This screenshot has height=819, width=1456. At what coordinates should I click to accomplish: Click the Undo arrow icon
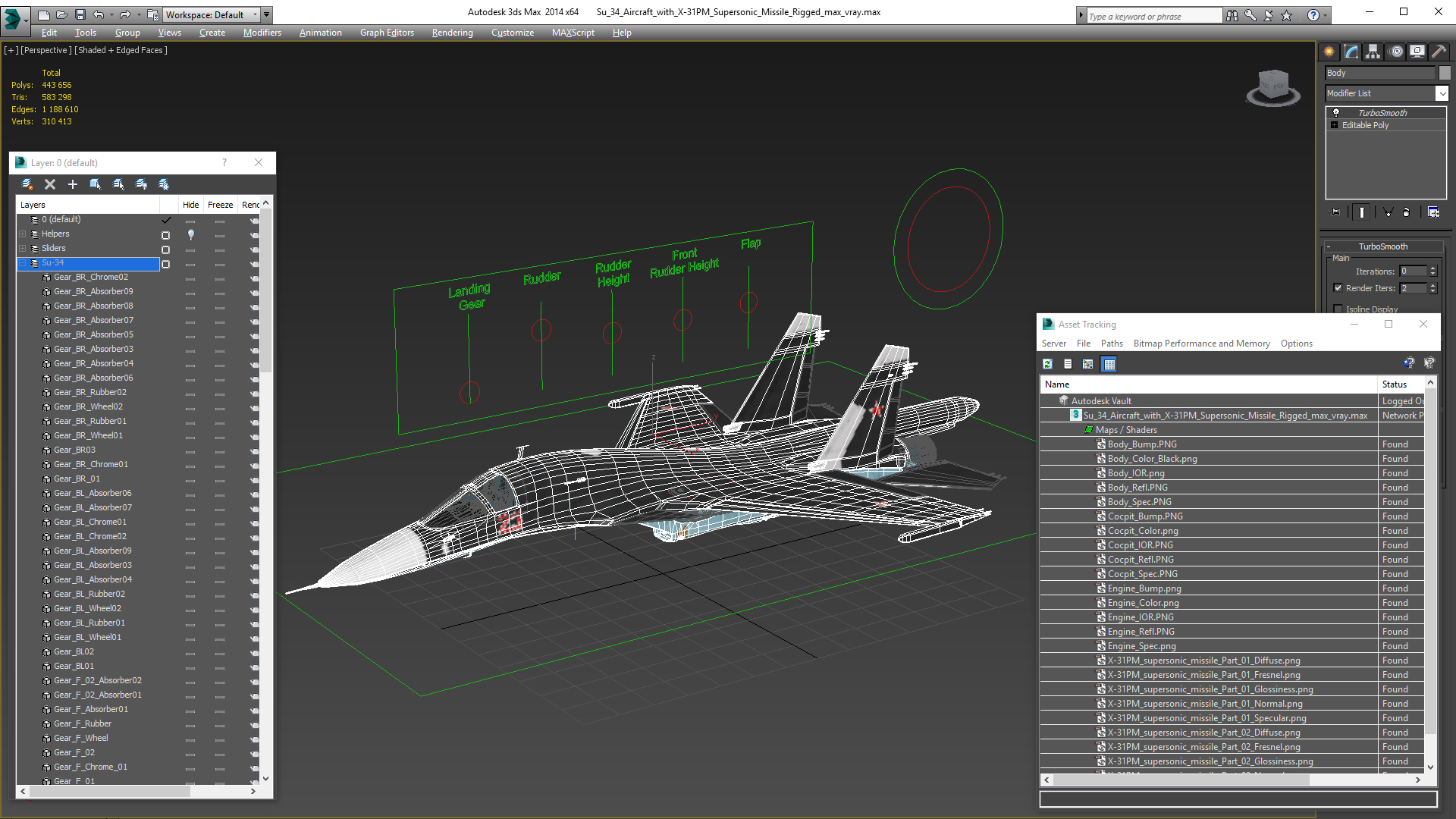[x=98, y=14]
